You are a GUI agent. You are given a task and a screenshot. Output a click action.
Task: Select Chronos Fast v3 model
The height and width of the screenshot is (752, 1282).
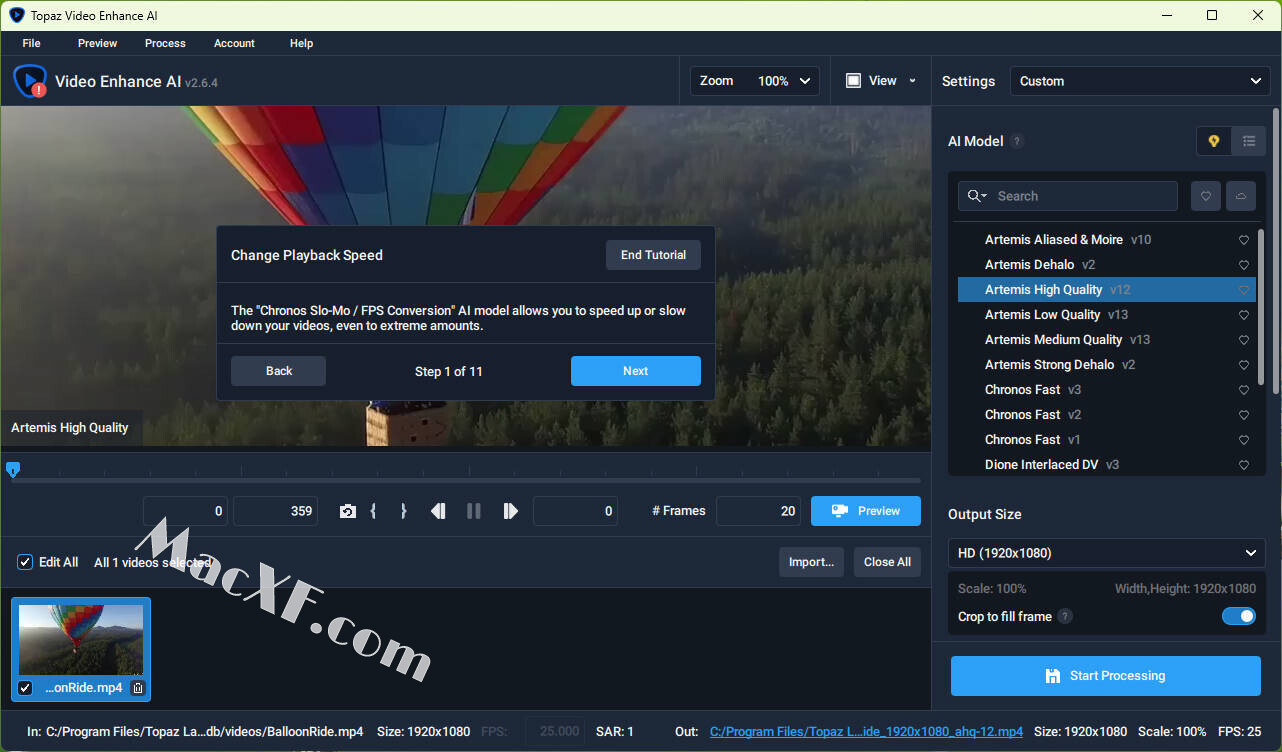[1107, 390]
